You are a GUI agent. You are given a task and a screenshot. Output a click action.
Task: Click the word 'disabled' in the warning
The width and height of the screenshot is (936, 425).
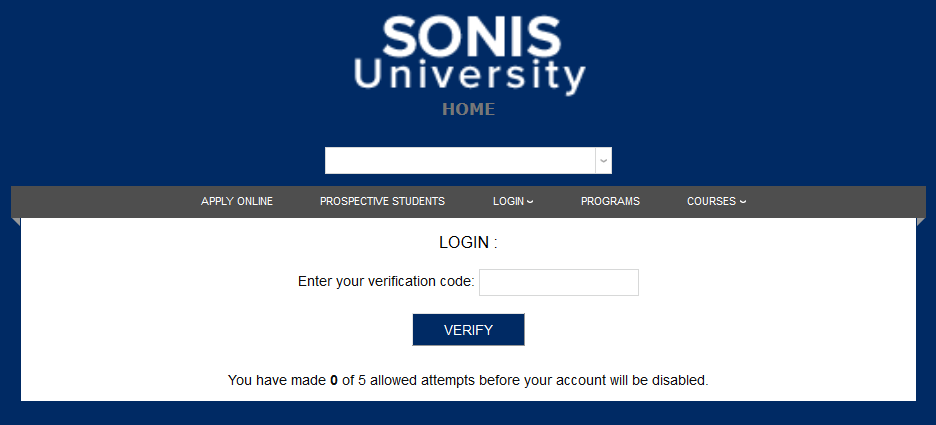click(678, 381)
